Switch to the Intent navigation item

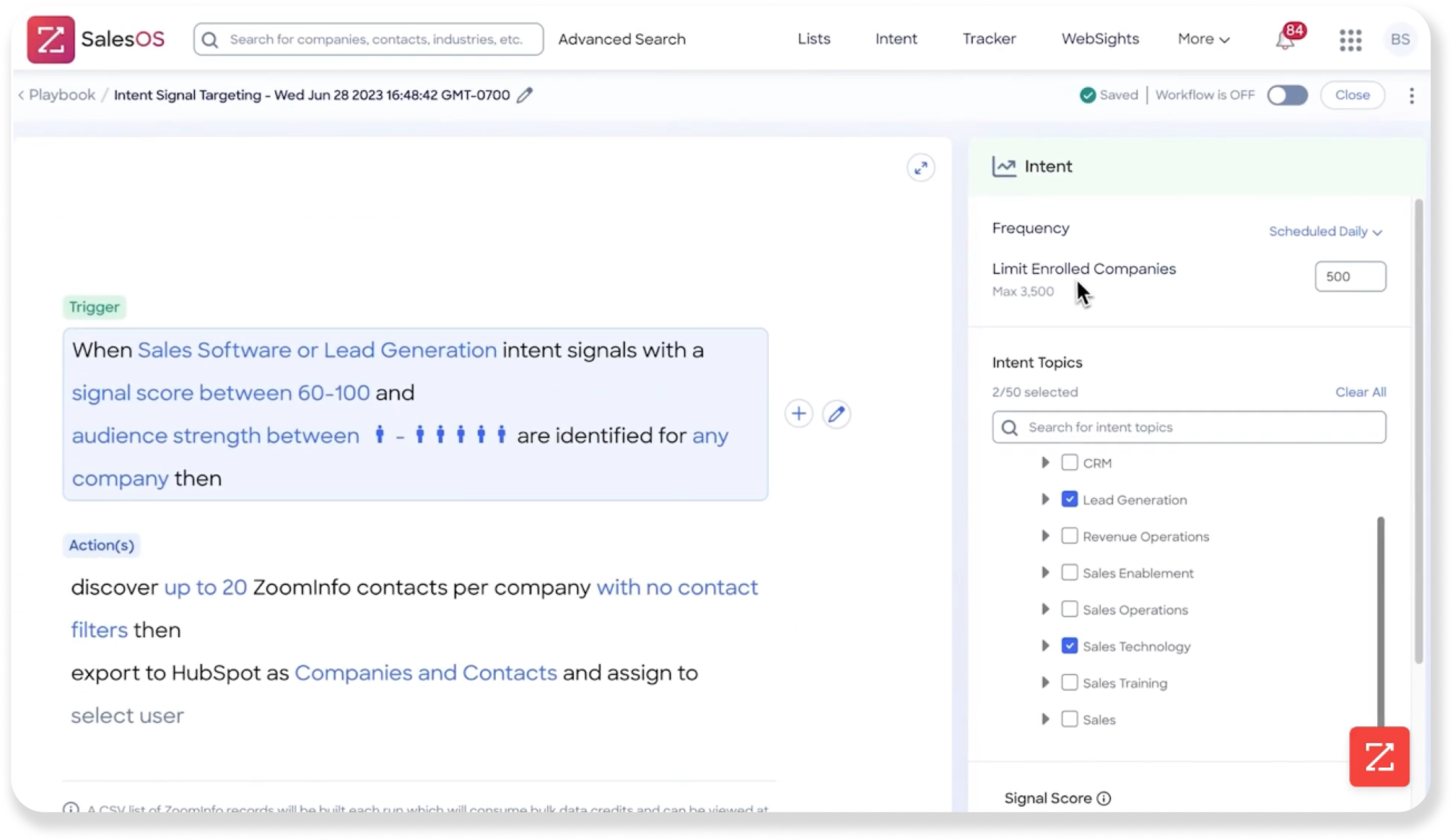[896, 40]
